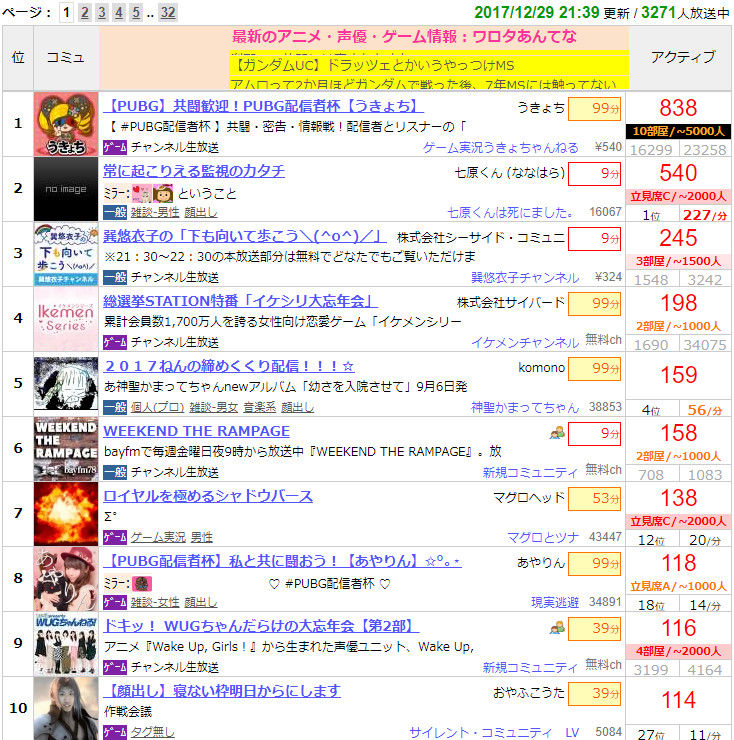Select ゲーム実況 tag in row 7
734x740 pixels.
pyautogui.click(x=158, y=538)
